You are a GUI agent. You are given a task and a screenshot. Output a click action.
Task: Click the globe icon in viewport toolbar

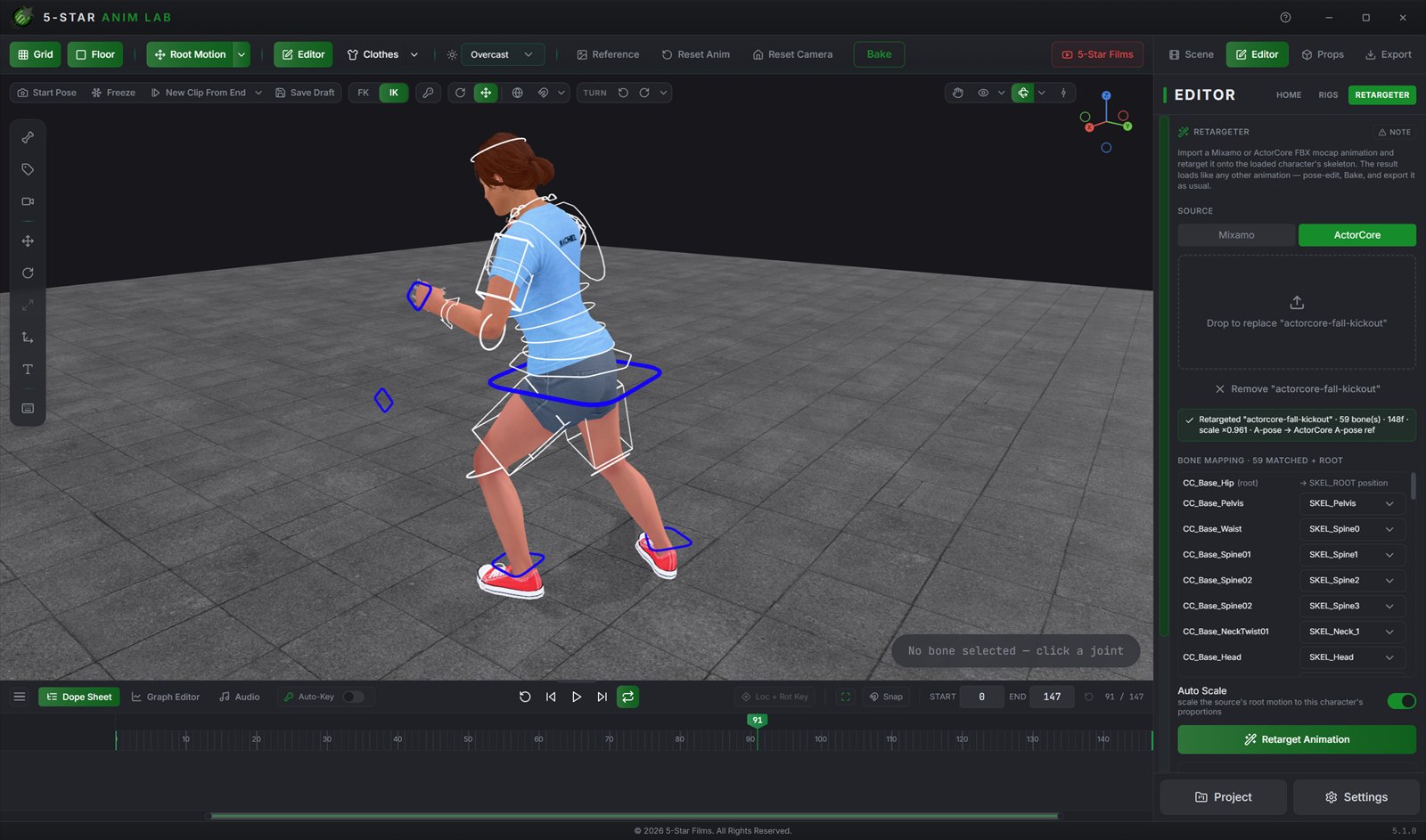[x=517, y=93]
